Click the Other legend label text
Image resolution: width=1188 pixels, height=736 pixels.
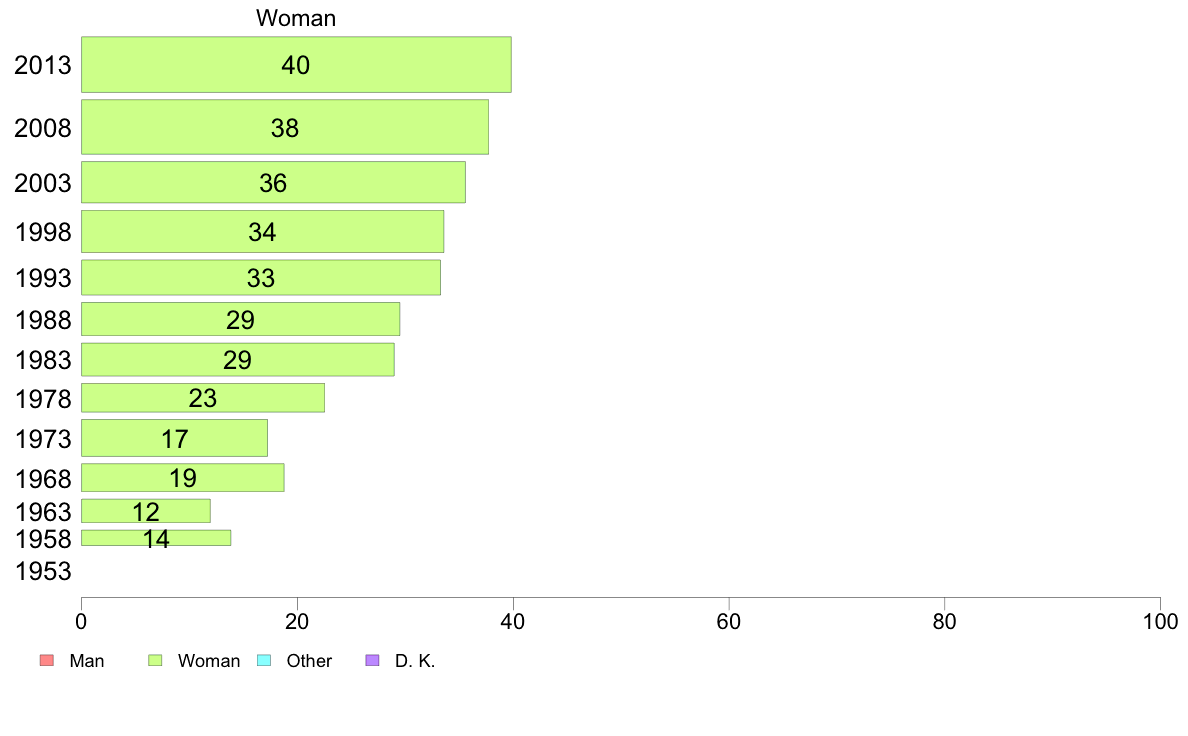(x=309, y=661)
